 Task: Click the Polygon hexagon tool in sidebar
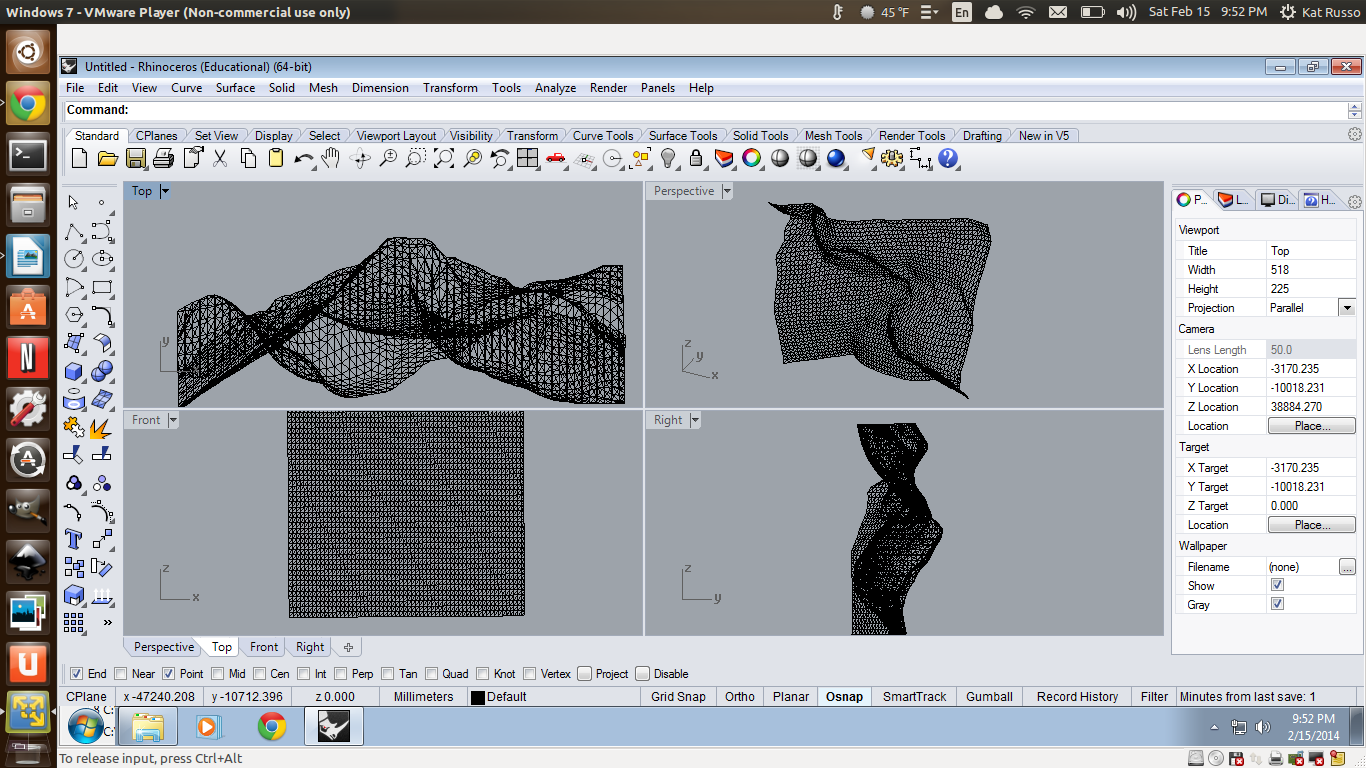click(74, 315)
